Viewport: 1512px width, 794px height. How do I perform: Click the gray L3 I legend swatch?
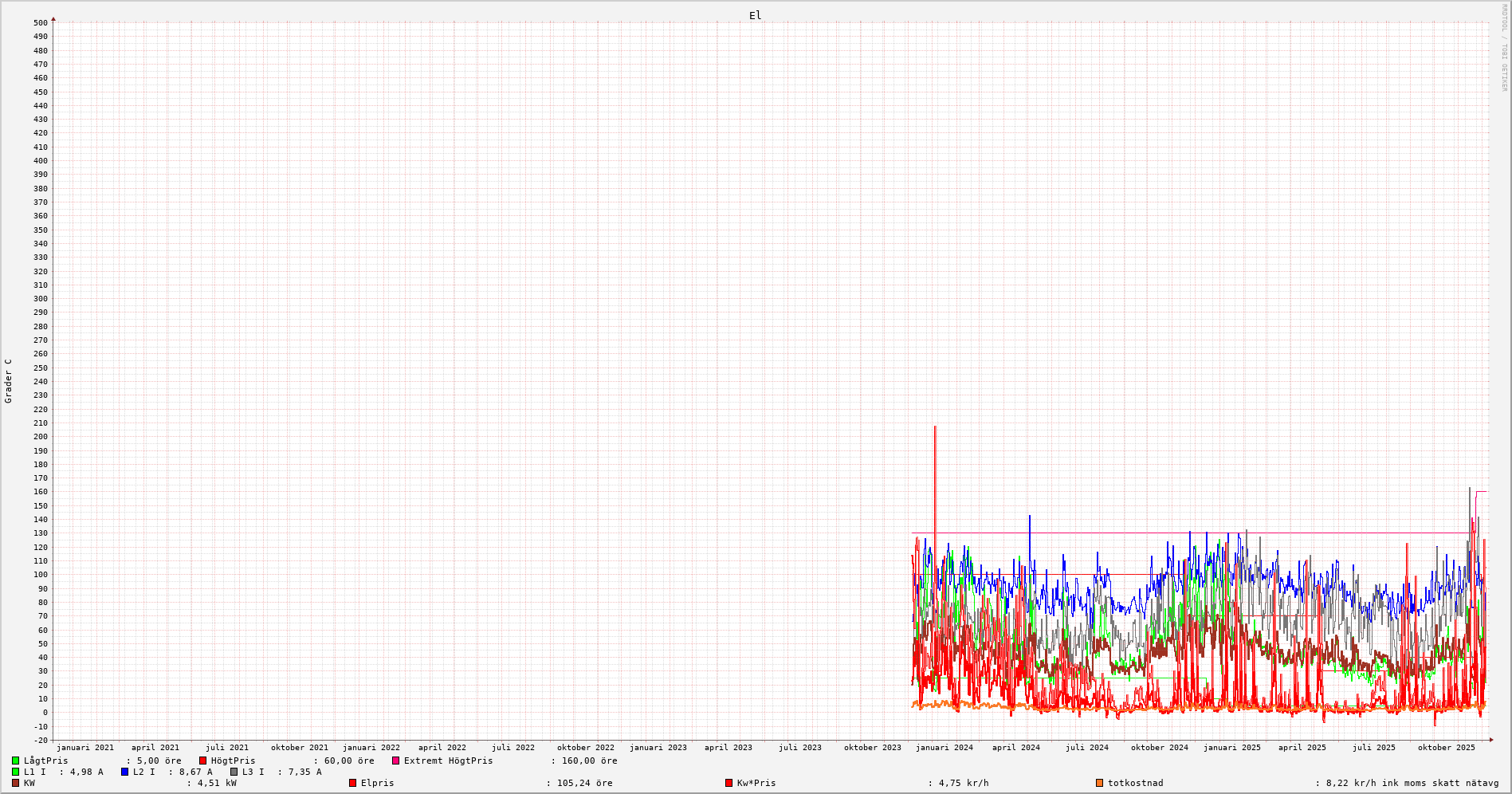[x=234, y=772]
